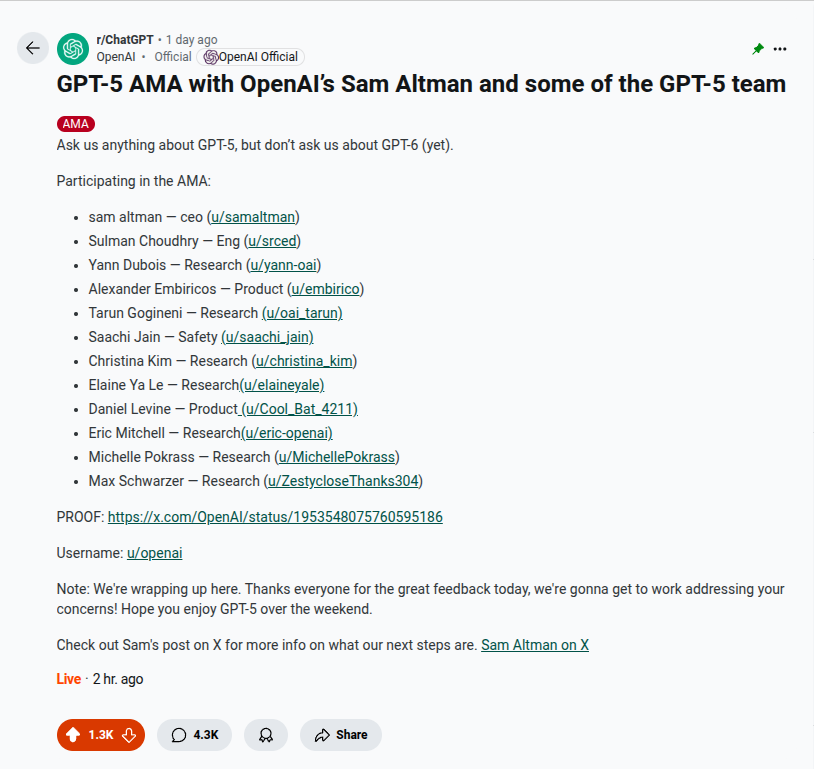The height and width of the screenshot is (769, 814).
Task: Open the u/samaltman profile link
Action: [255, 217]
